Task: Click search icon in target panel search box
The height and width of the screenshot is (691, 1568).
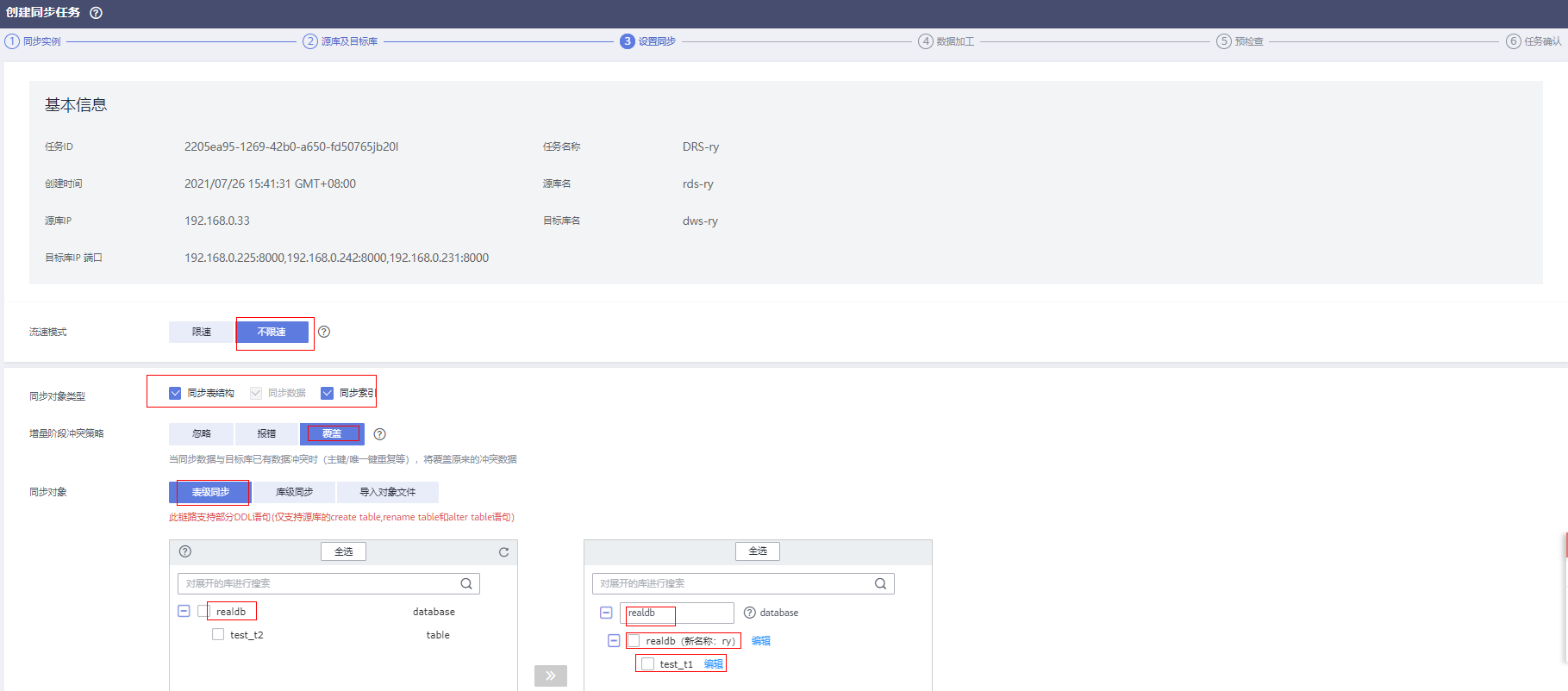Action: coord(880,583)
